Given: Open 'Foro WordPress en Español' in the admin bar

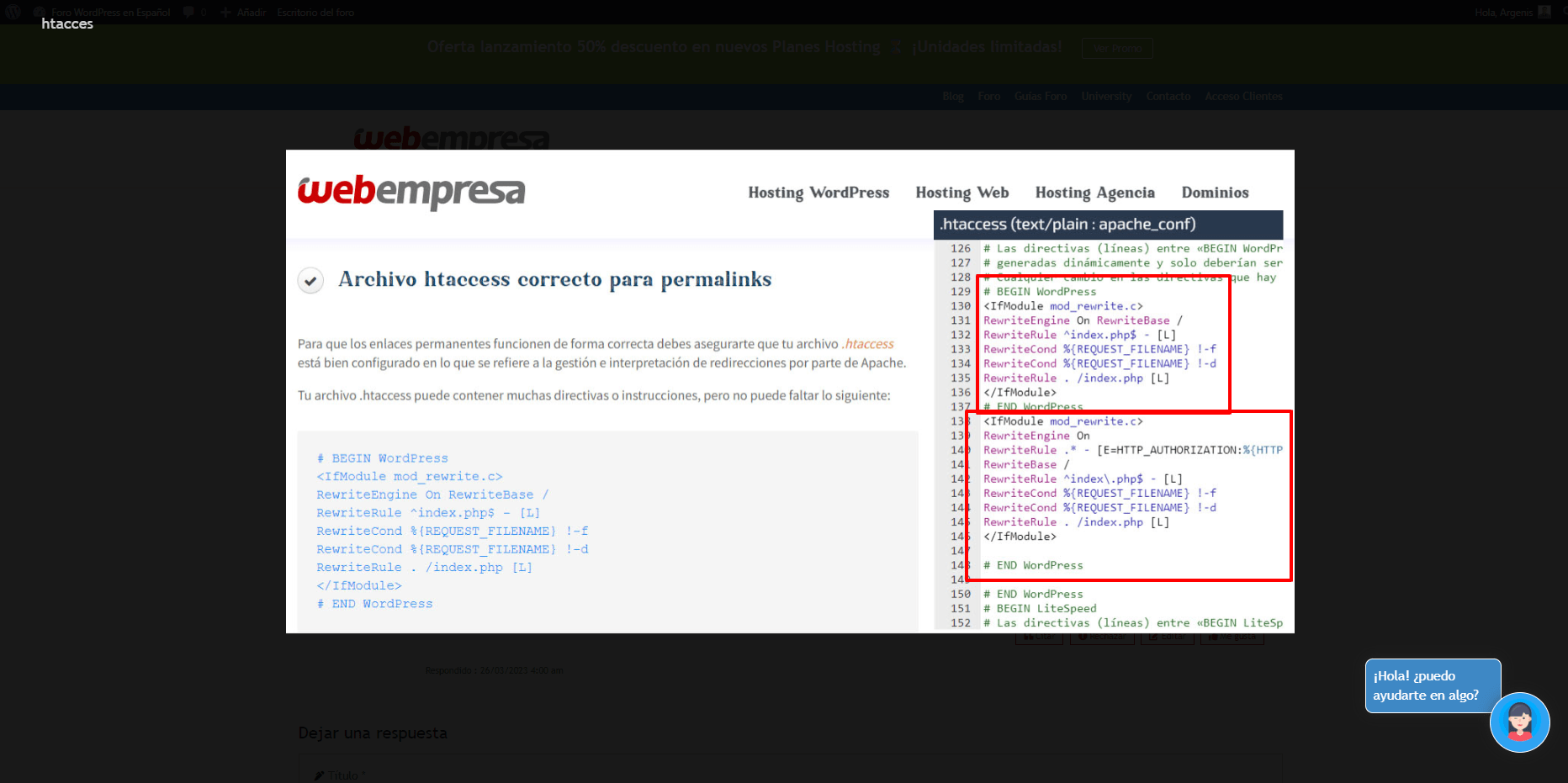Looking at the screenshot, I should tap(103, 12).
